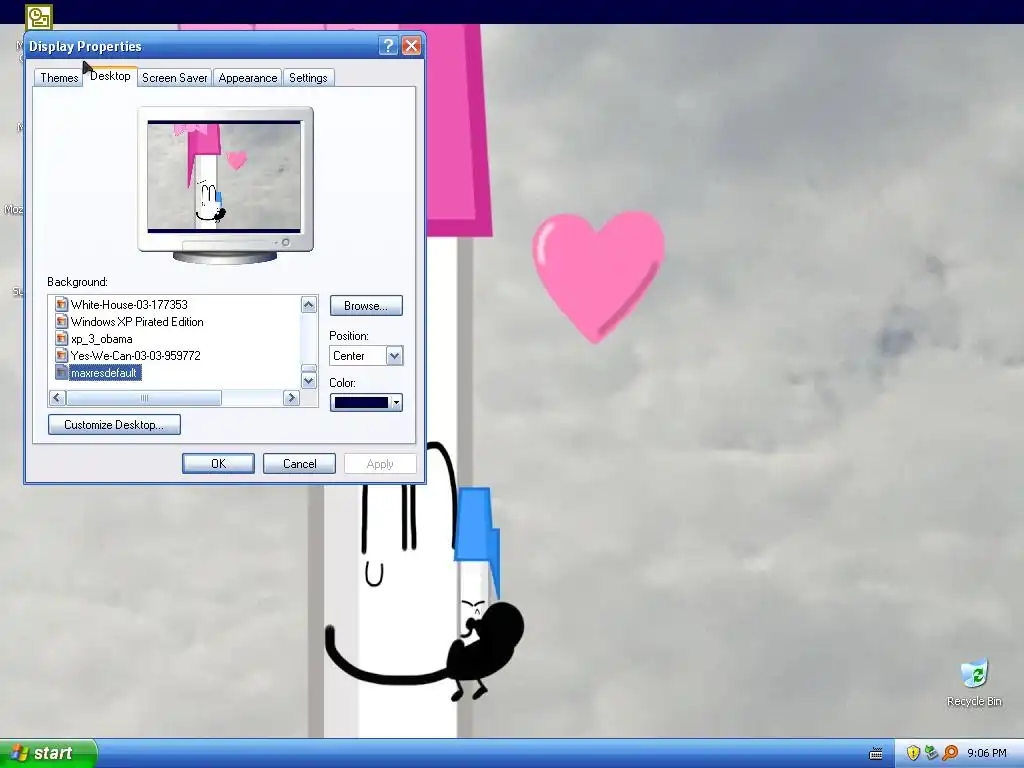Select White-House-03-177353 background

pyautogui.click(x=129, y=304)
